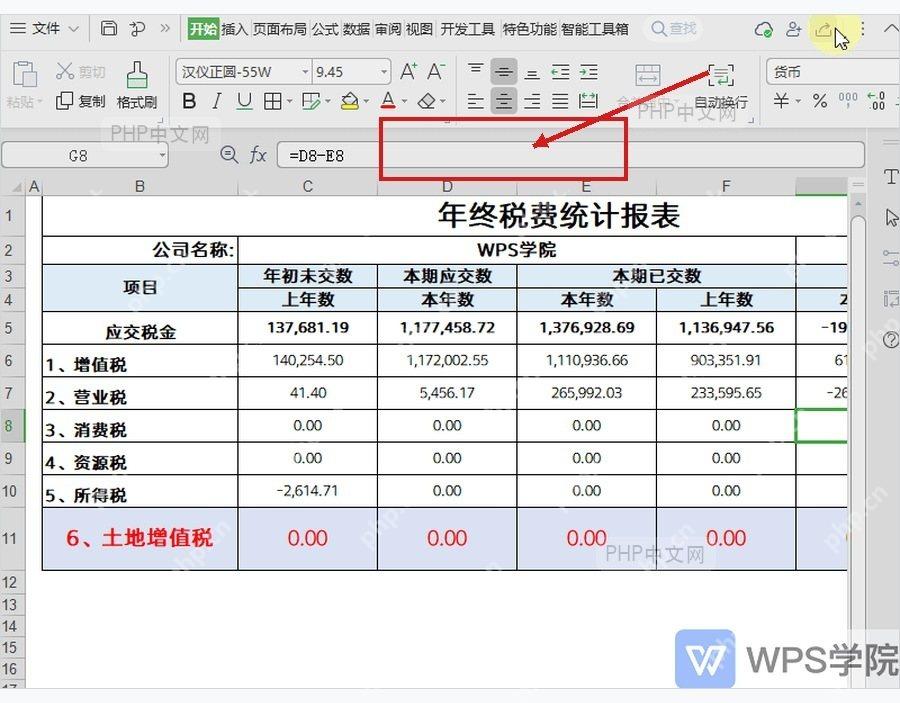
Task: Set right horizontal alignment
Action: click(532, 102)
